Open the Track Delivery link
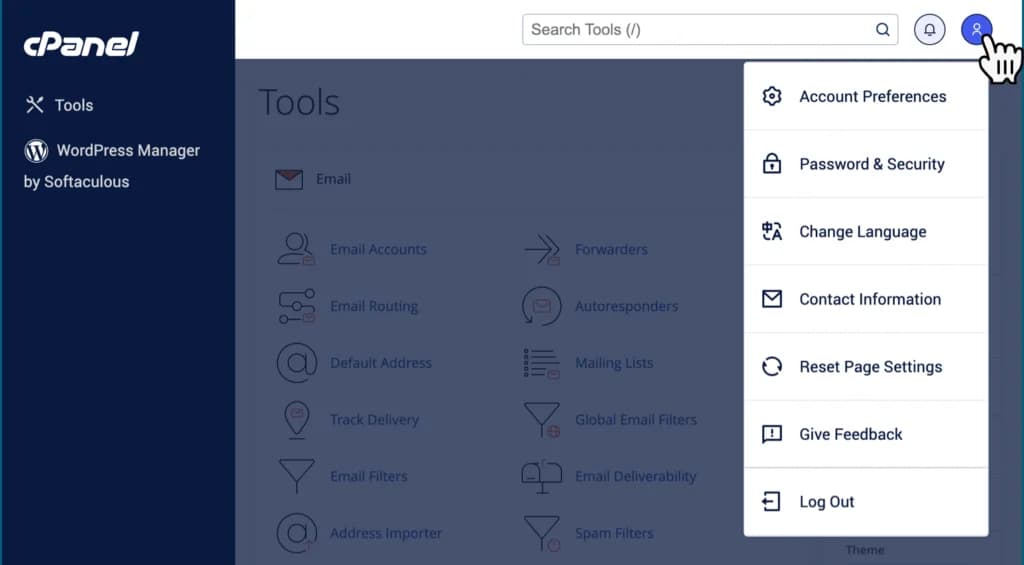 point(374,419)
